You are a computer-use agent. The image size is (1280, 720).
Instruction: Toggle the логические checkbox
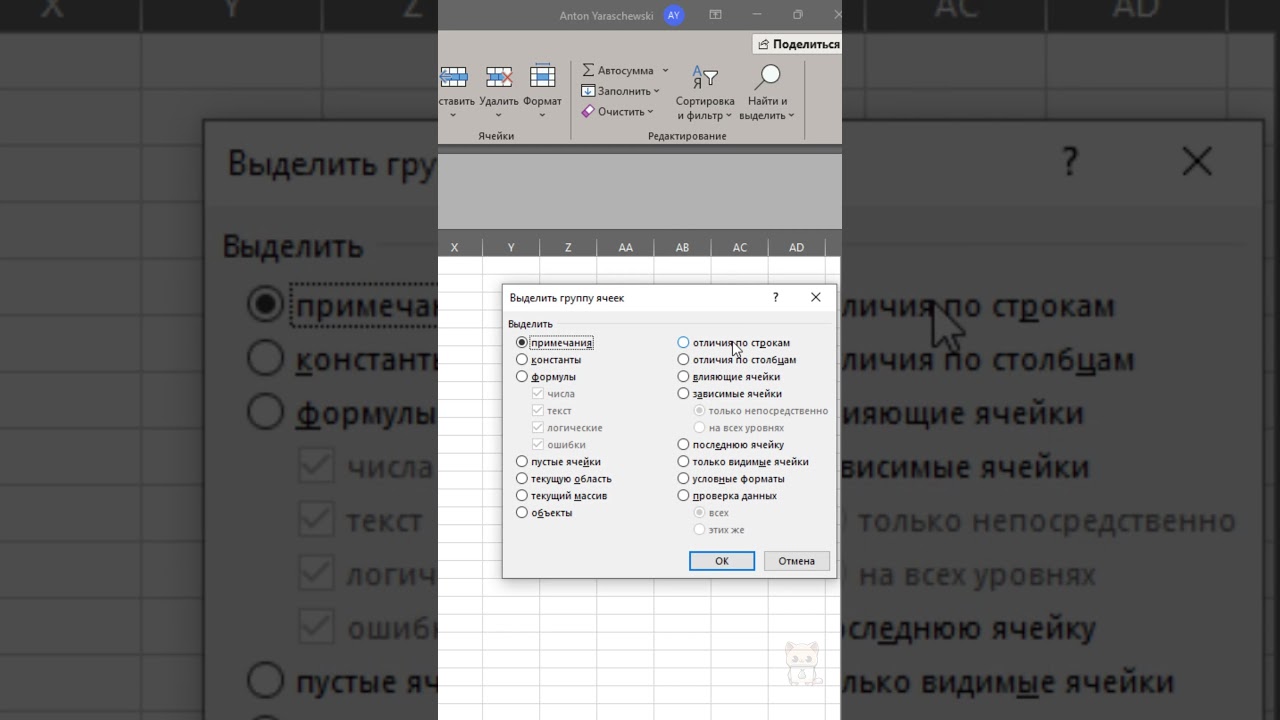click(538, 428)
